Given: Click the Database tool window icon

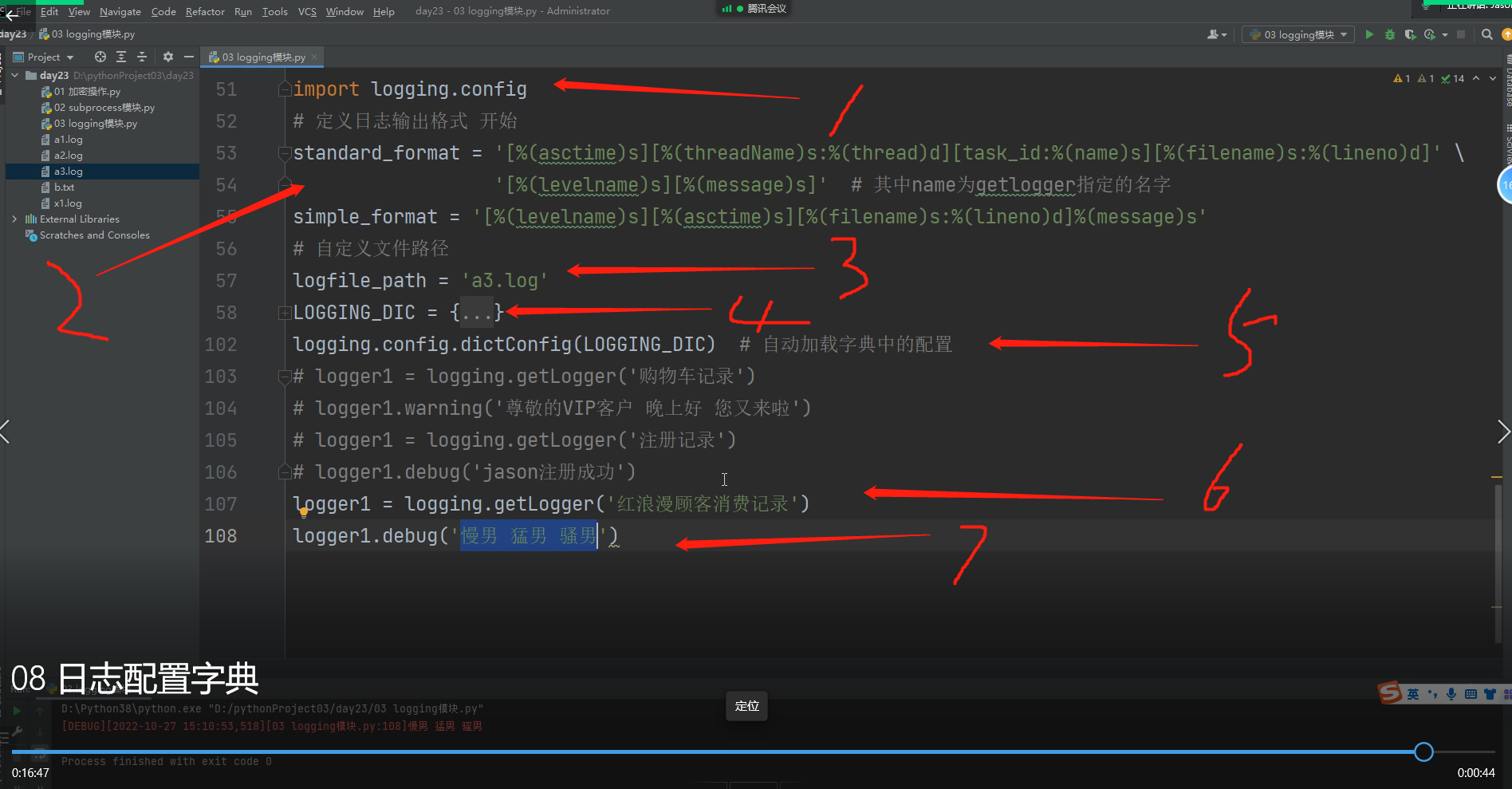Looking at the screenshot, I should [x=1508, y=80].
